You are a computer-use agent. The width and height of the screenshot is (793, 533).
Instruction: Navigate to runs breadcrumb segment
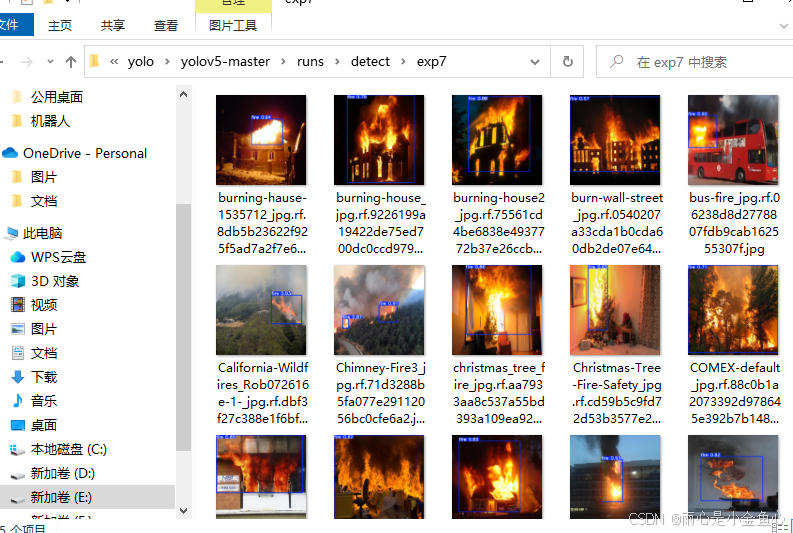[310, 61]
